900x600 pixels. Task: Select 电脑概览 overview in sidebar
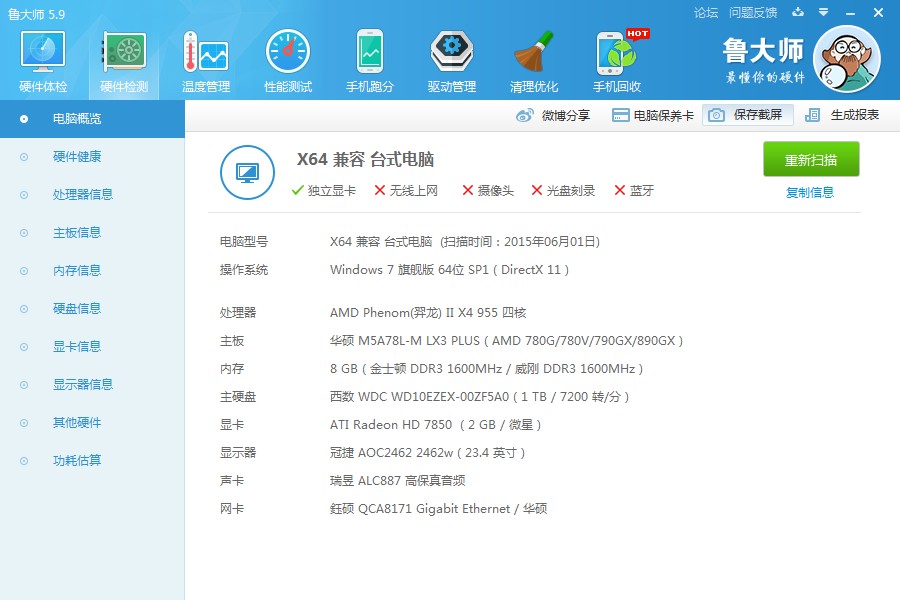tap(92, 119)
